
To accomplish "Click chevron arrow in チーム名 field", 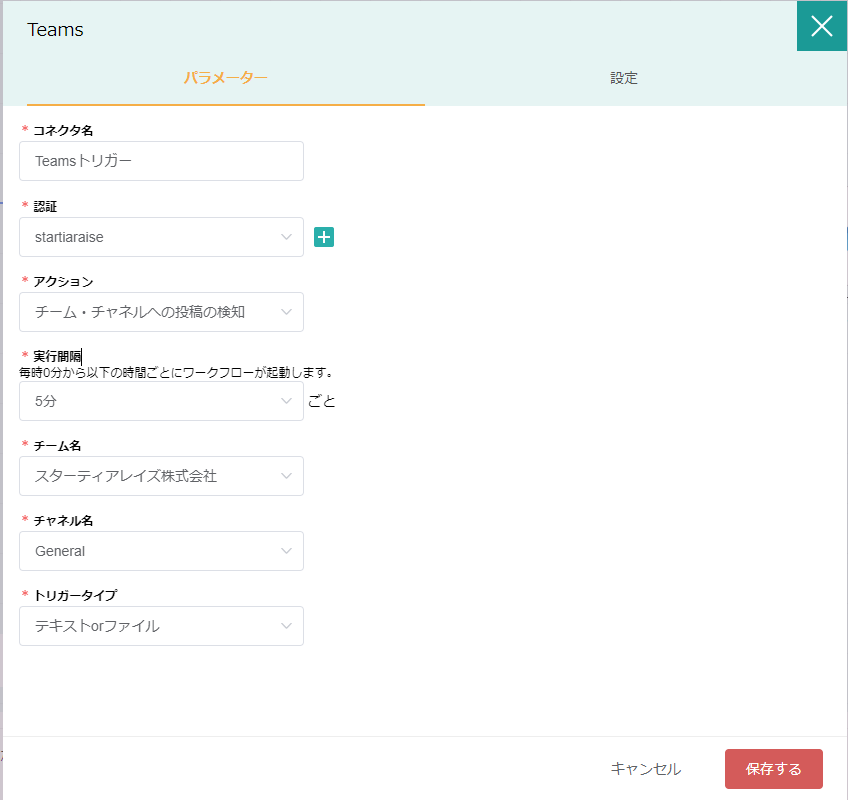I will (x=286, y=476).
